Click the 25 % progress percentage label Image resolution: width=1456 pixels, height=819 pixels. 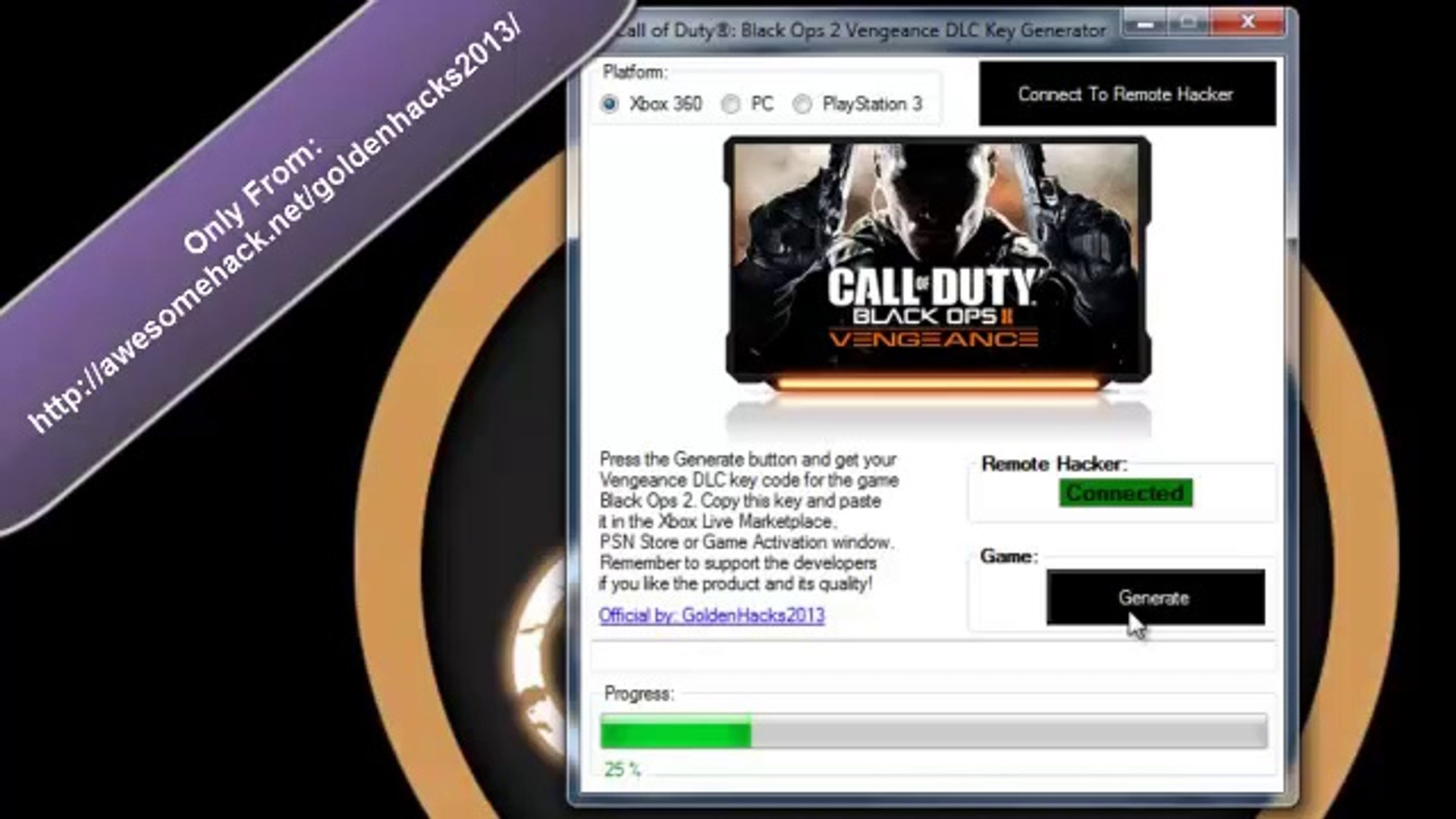[x=622, y=770]
